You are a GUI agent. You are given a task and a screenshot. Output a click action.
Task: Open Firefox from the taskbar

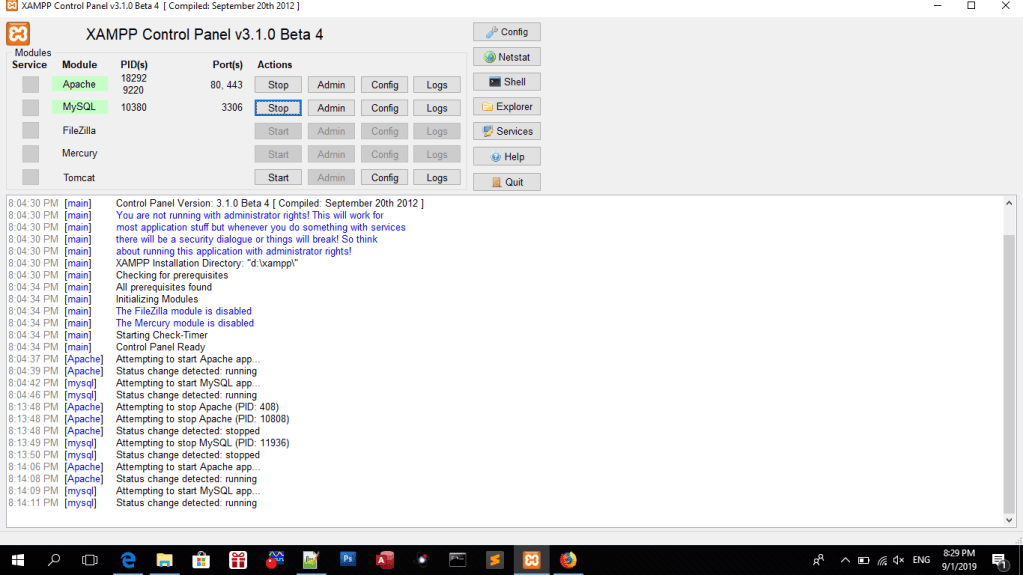coord(569,560)
